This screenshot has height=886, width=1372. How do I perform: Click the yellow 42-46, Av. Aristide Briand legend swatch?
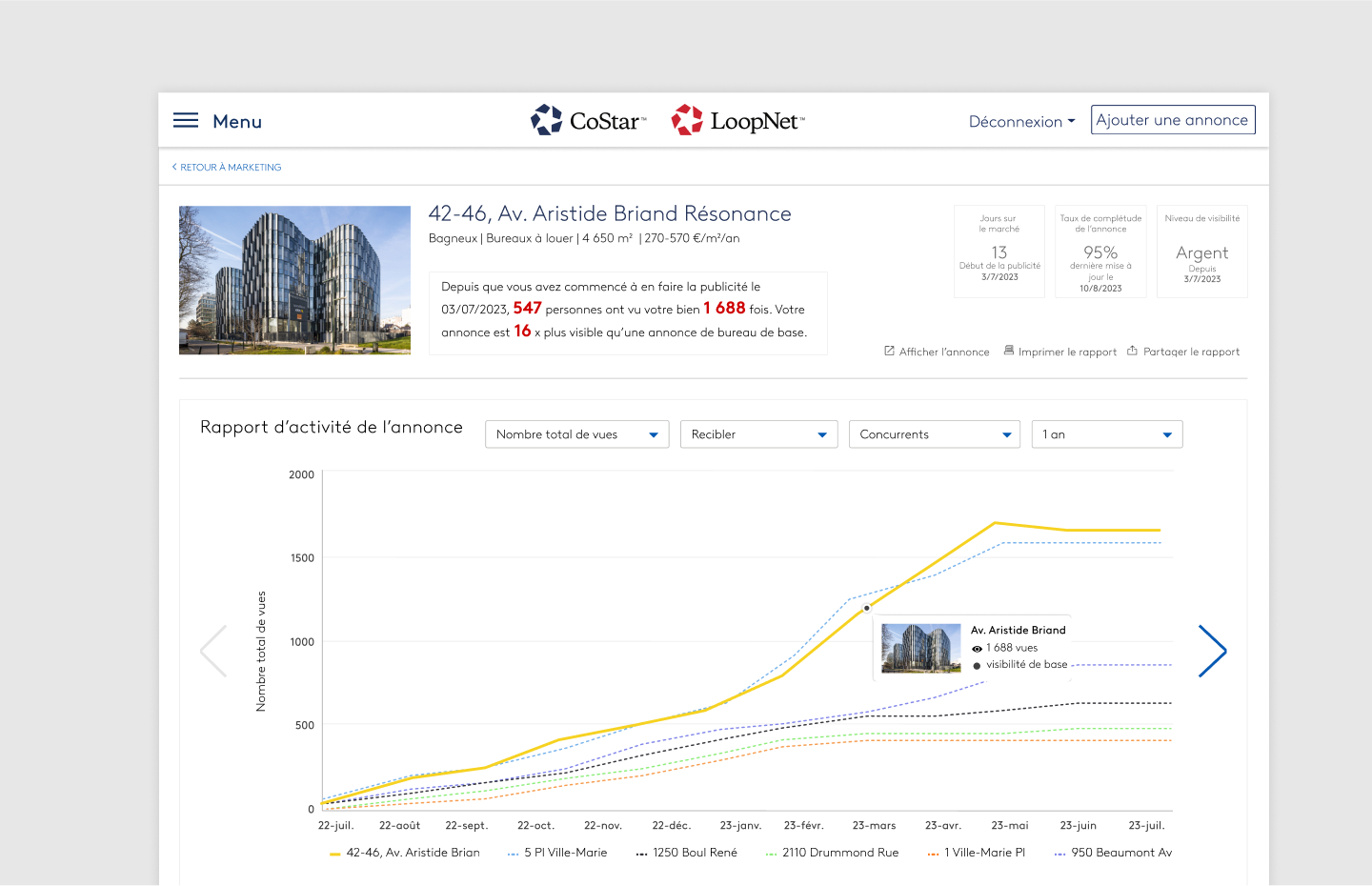coord(334,855)
